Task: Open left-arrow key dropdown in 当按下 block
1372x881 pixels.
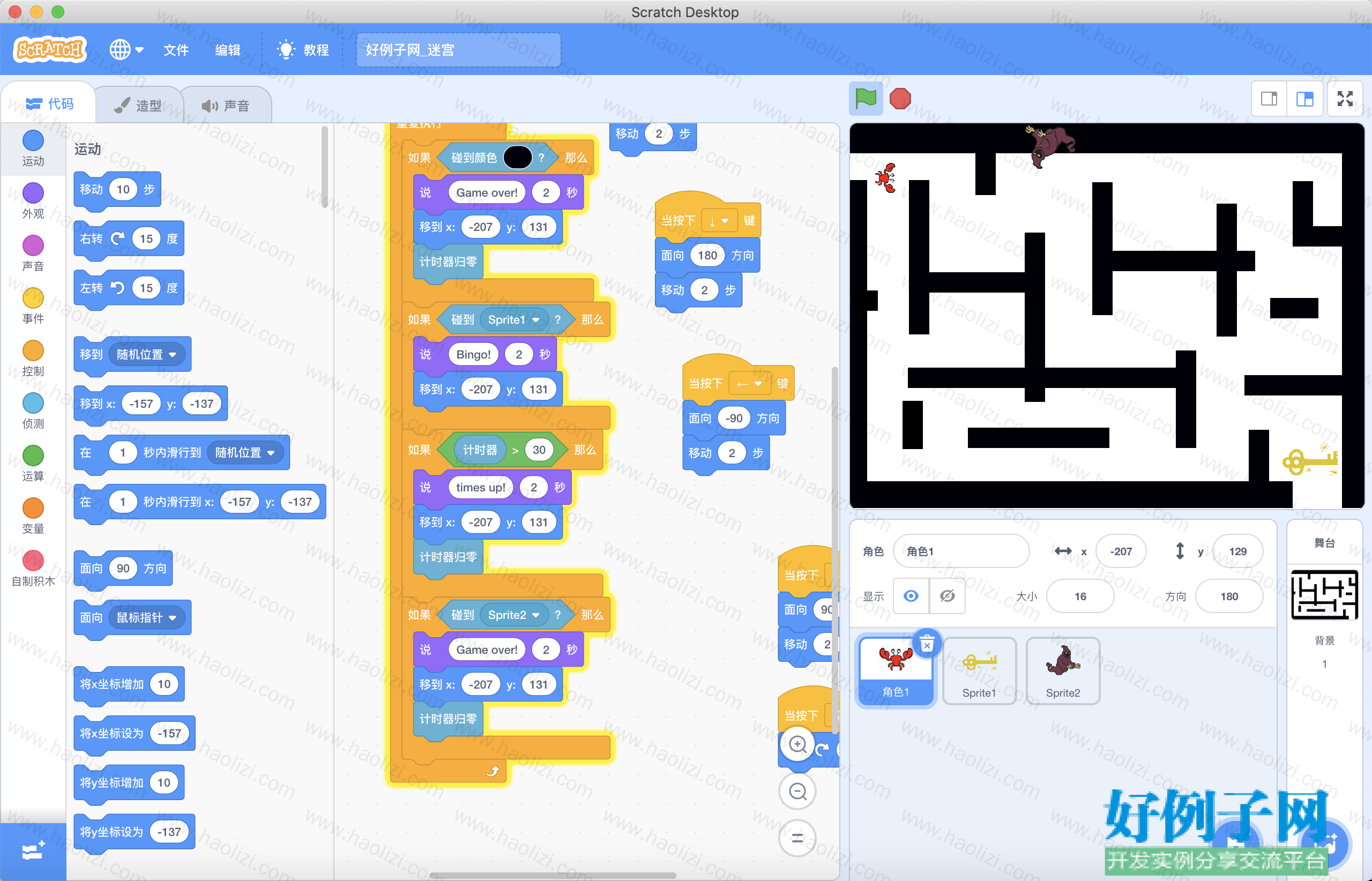Action: (749, 384)
